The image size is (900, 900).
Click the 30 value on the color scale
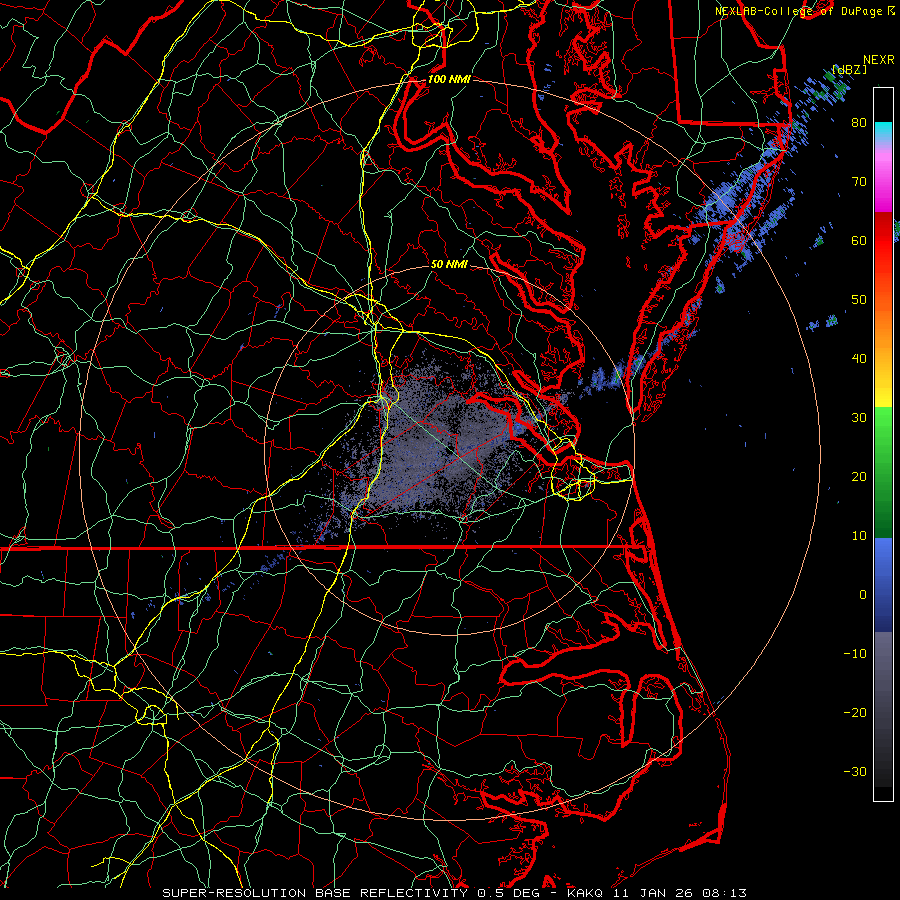859,418
